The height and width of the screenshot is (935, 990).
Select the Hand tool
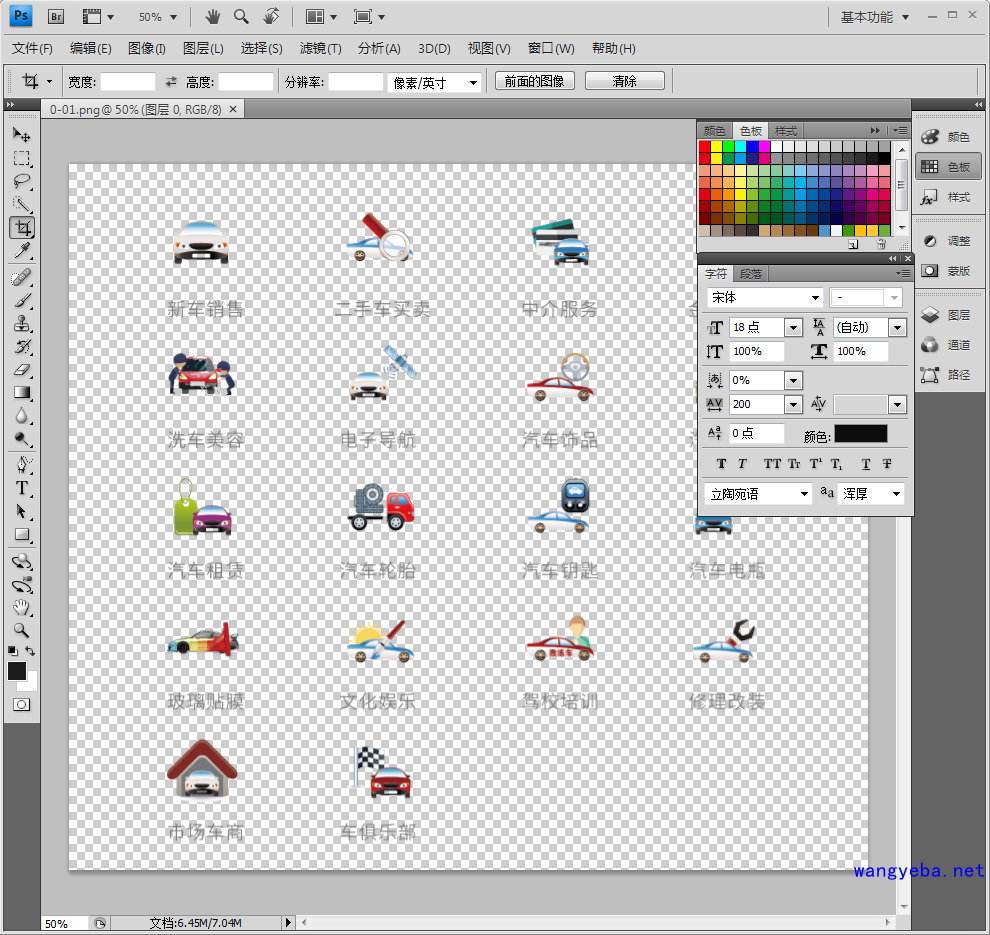click(x=22, y=608)
